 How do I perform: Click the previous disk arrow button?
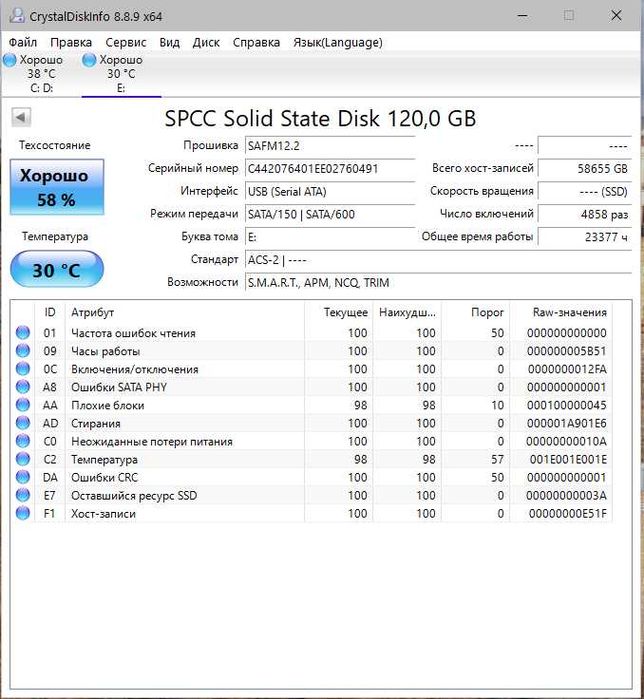(21, 118)
